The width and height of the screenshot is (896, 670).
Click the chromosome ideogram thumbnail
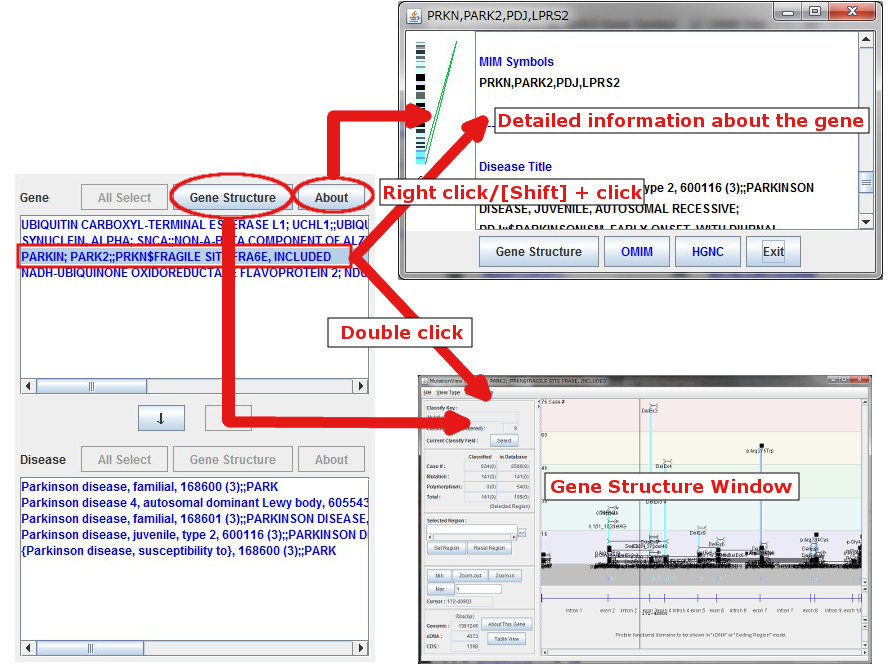421,100
